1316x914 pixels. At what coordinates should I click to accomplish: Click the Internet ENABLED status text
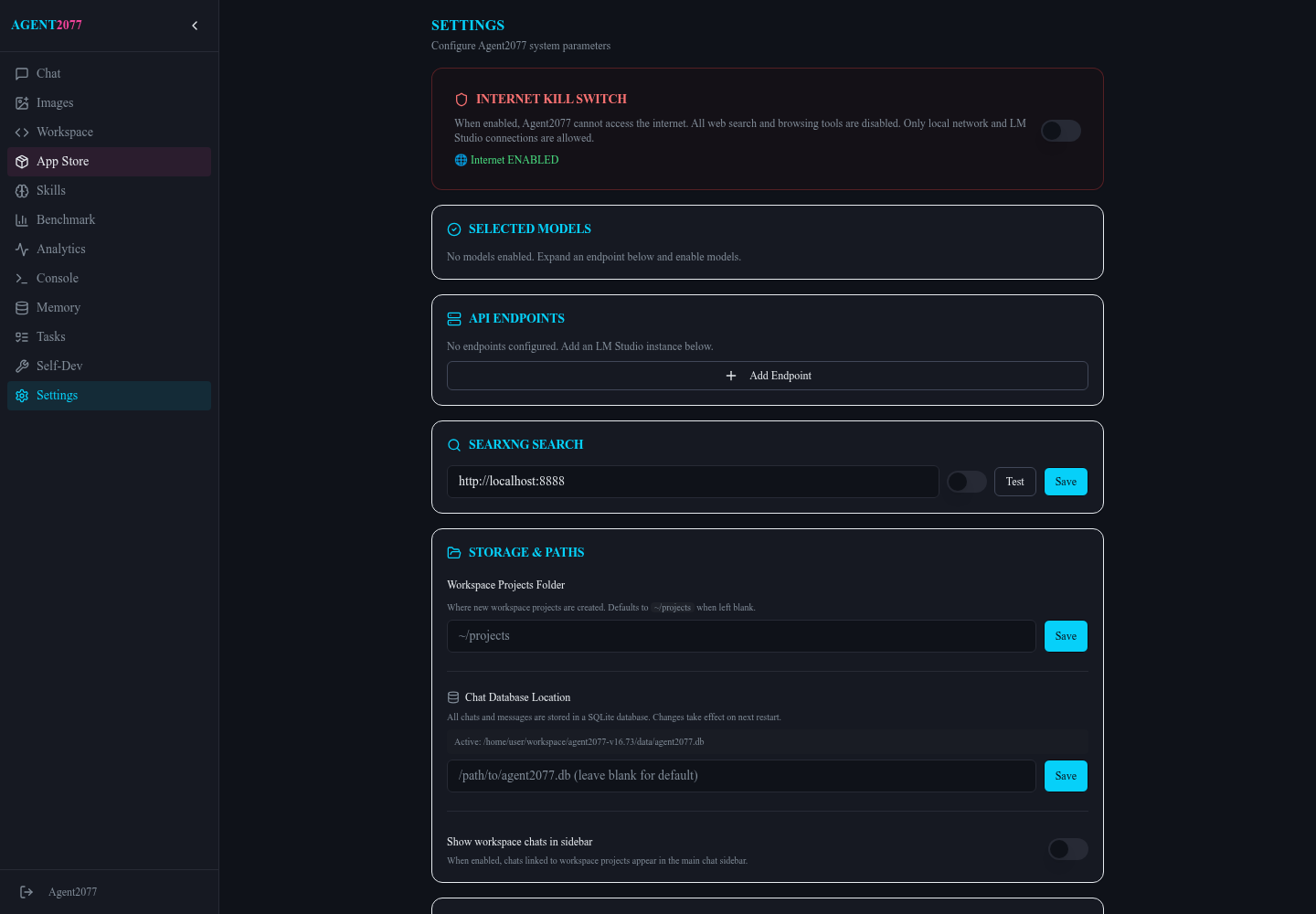(x=515, y=160)
